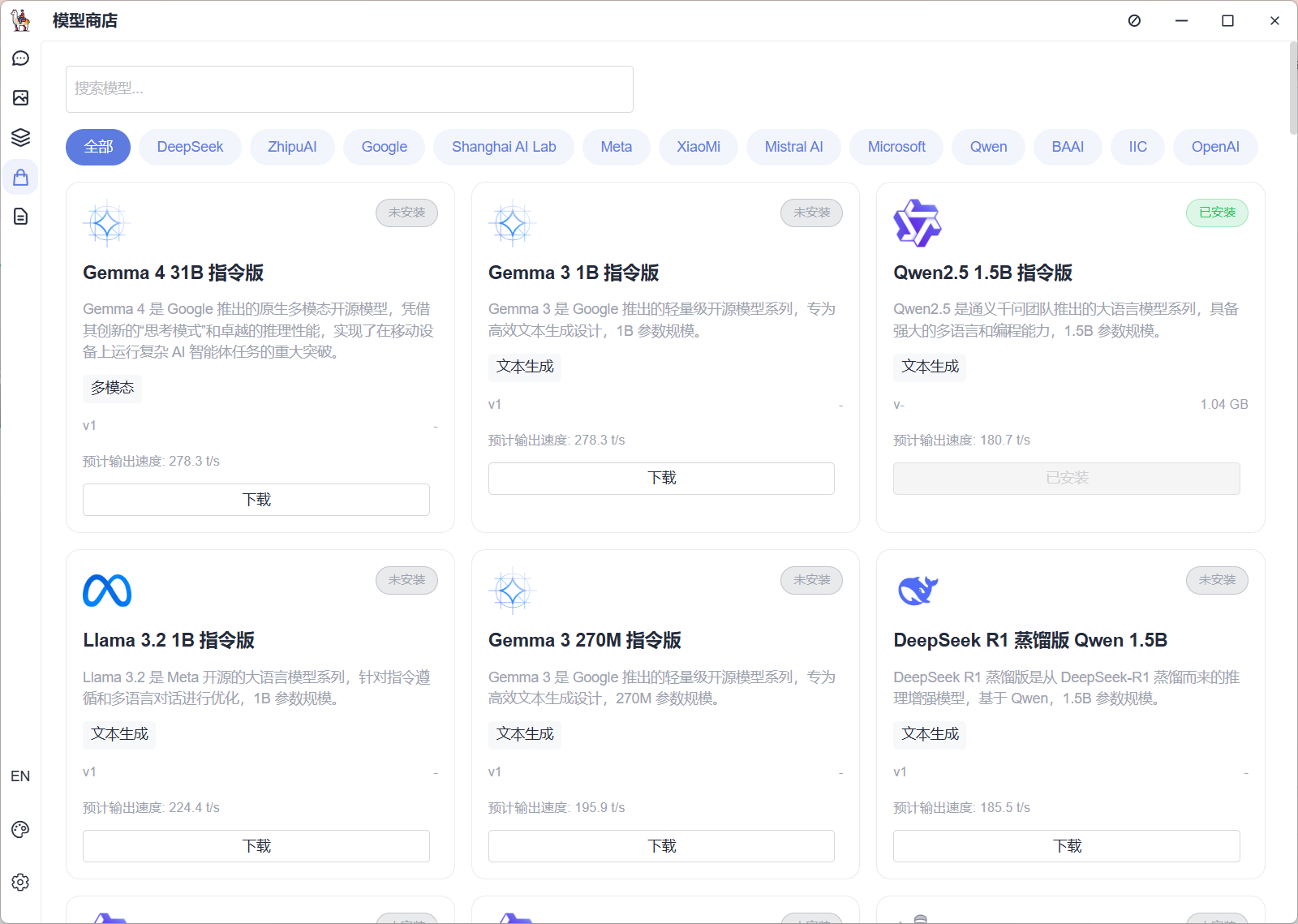This screenshot has height=924, width=1298.
Task: Click the Qwen2.5 1.5B 指令版 title
Action: [982, 273]
